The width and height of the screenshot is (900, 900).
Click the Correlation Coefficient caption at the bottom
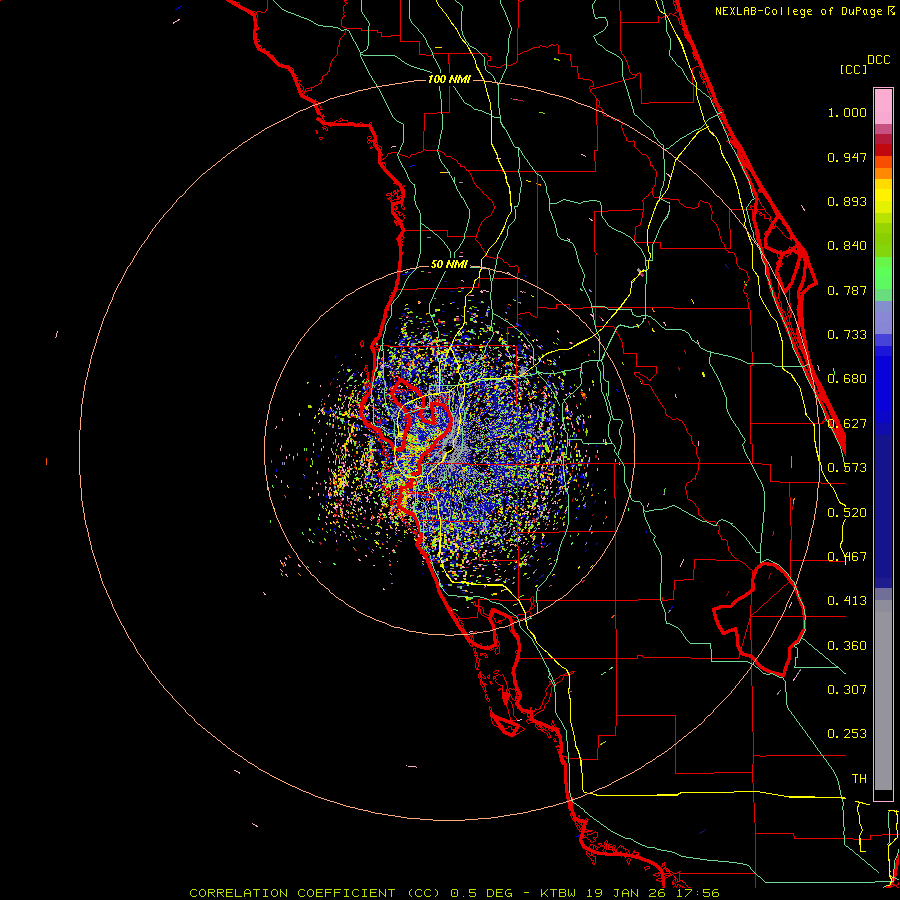point(454,893)
